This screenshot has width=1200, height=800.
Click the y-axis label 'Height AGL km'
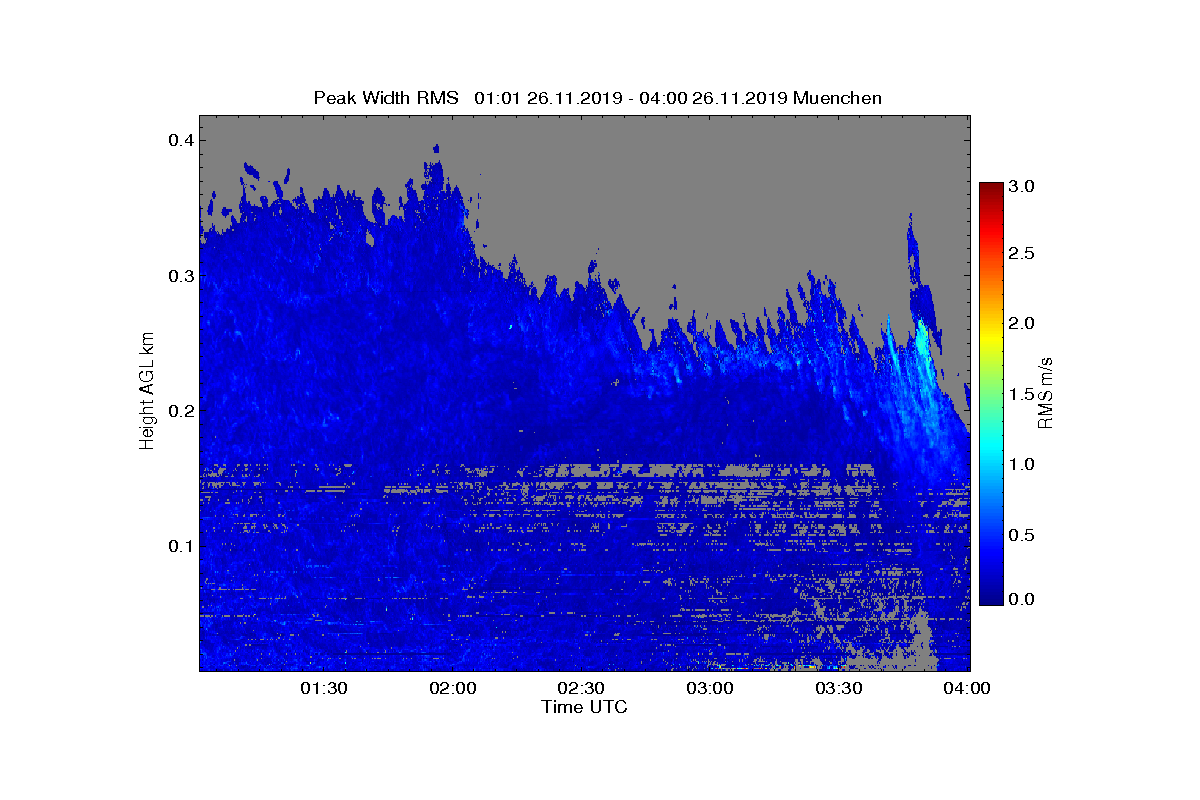click(147, 393)
